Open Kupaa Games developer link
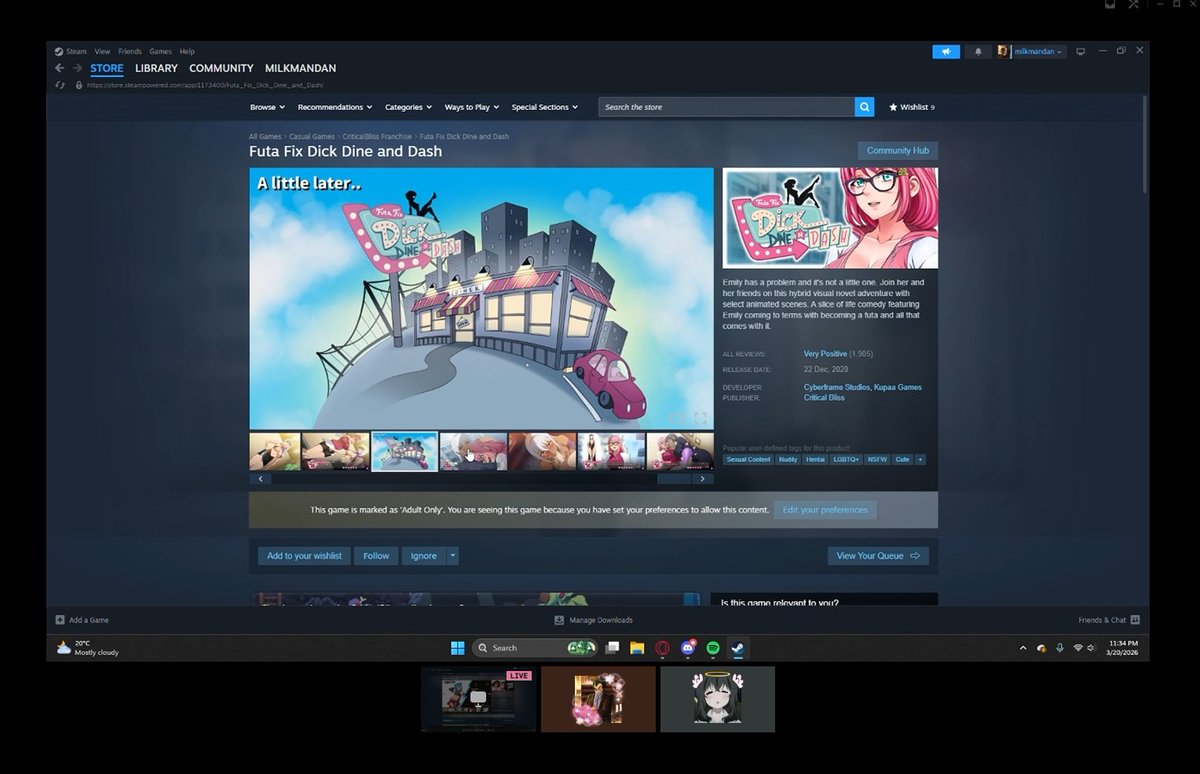 898,387
